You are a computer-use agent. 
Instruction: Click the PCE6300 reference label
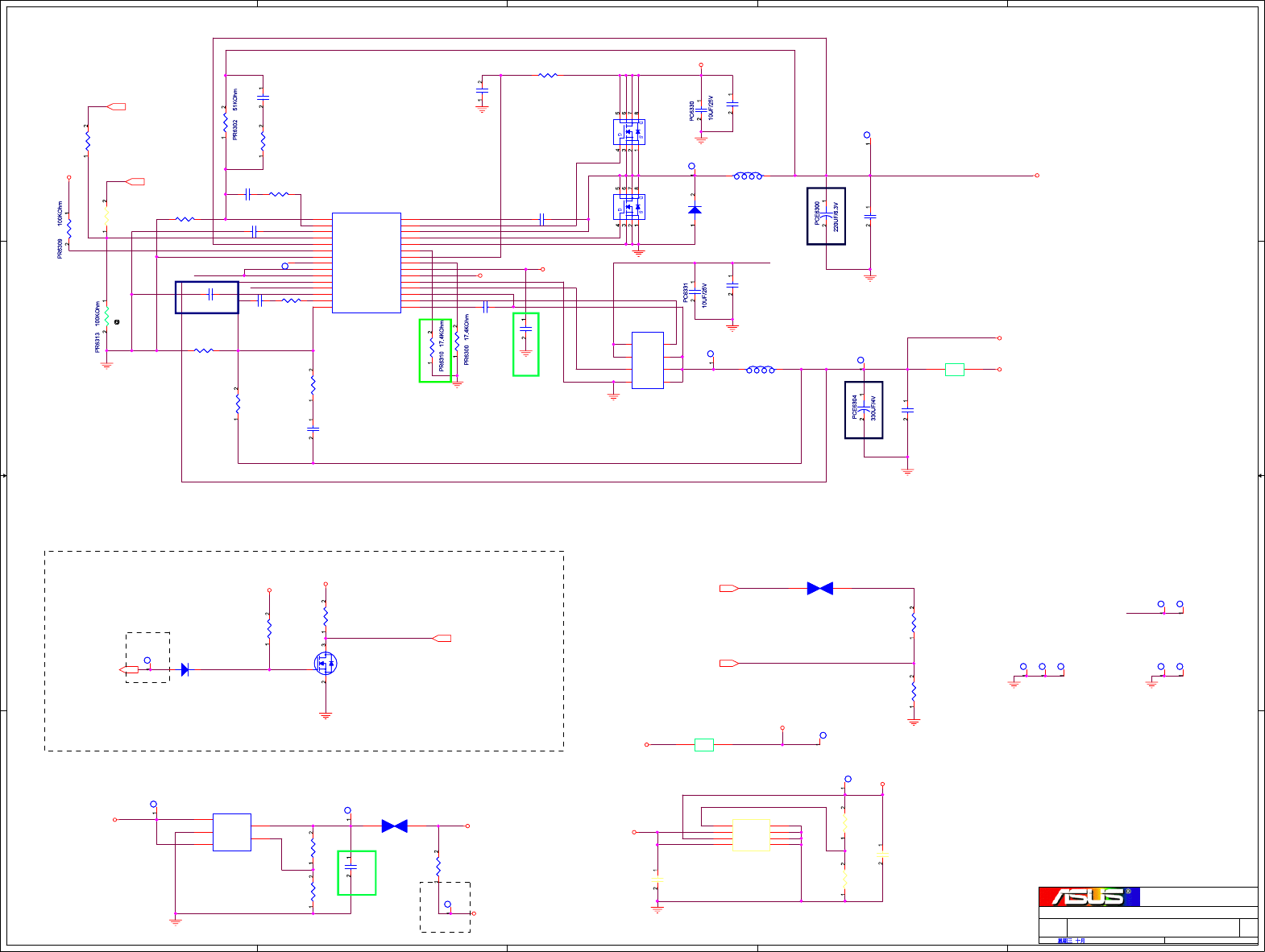pyautogui.click(x=817, y=213)
